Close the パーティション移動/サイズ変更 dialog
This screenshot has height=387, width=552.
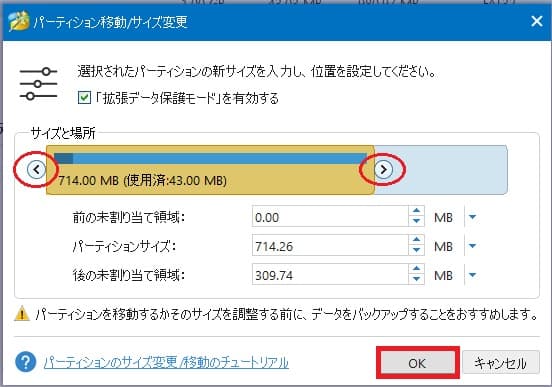(537, 21)
